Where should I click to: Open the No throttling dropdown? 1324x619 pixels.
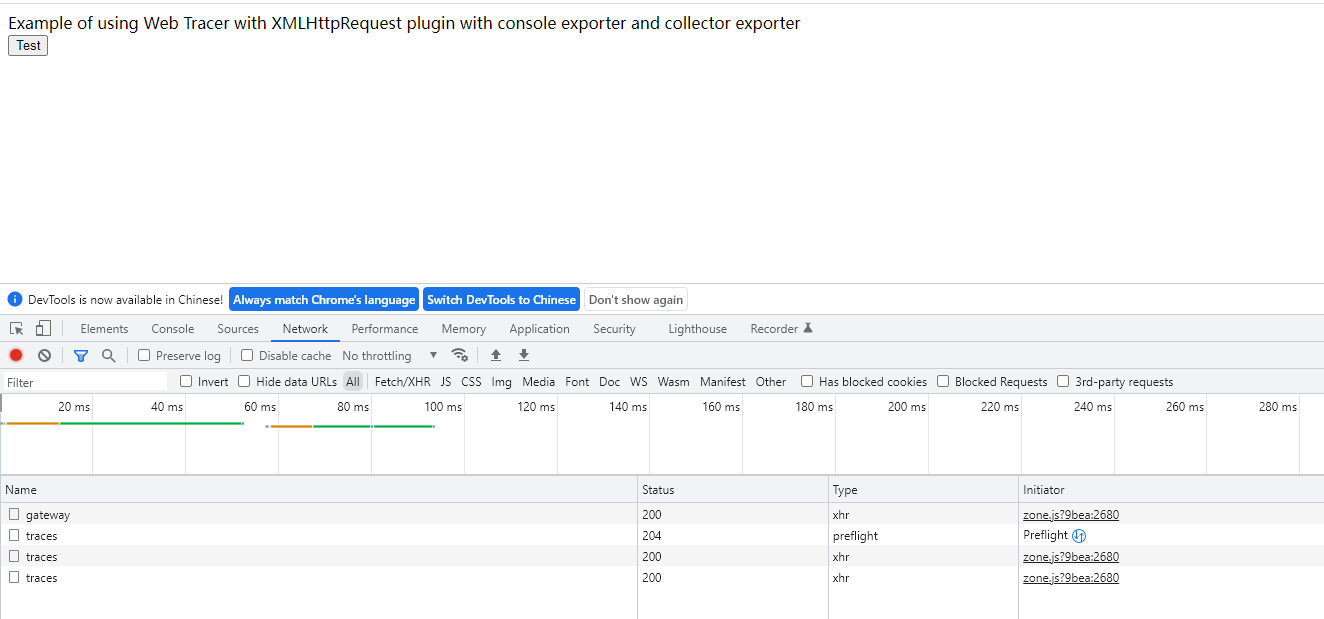coord(390,355)
